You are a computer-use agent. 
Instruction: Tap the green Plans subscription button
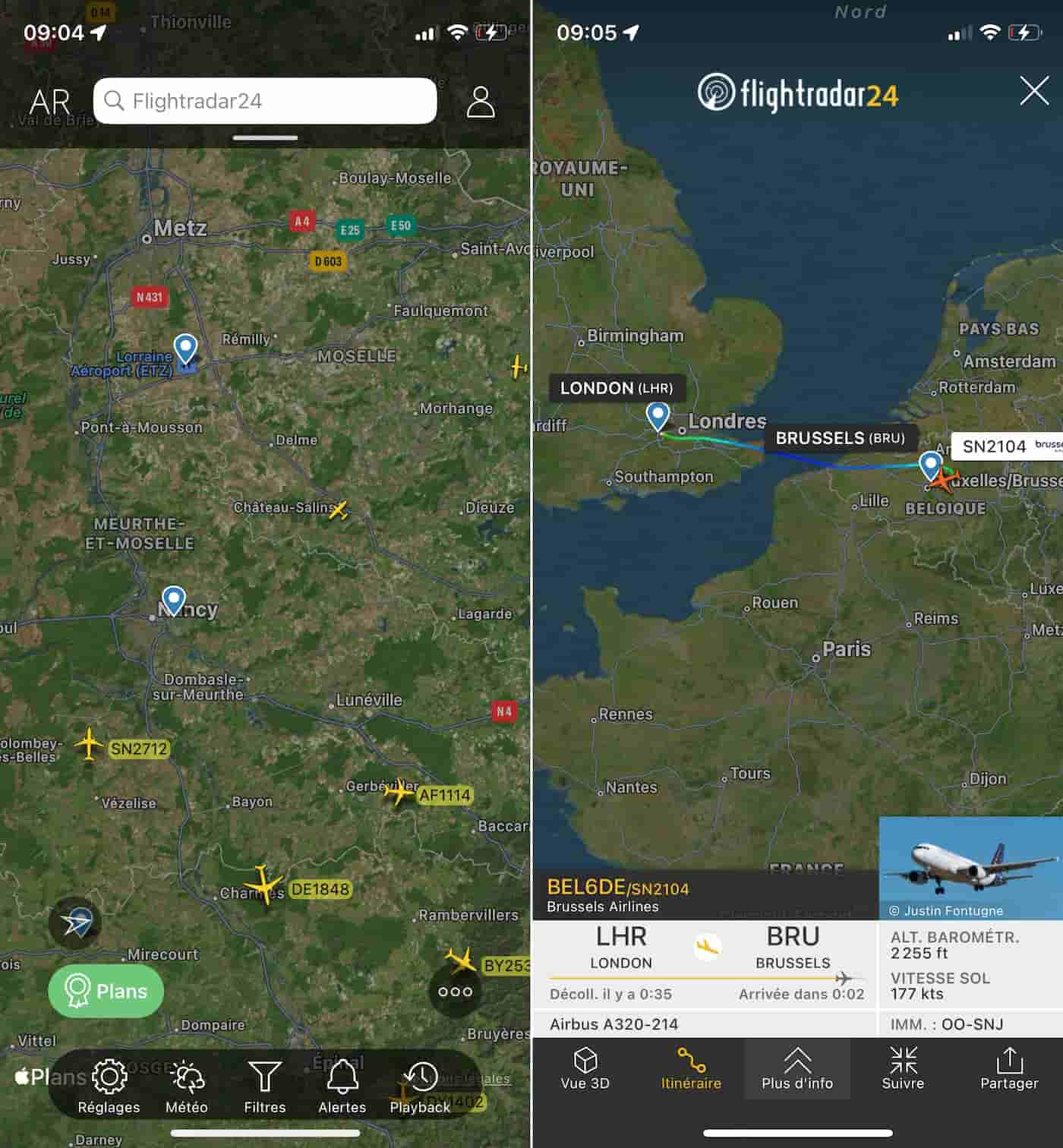pyautogui.click(x=106, y=991)
